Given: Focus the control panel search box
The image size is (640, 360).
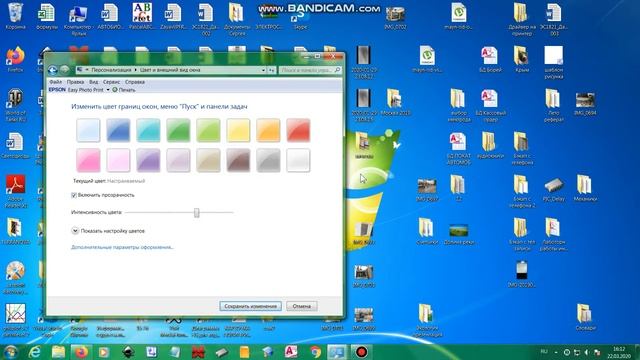Looking at the screenshot, I should (x=310, y=70).
